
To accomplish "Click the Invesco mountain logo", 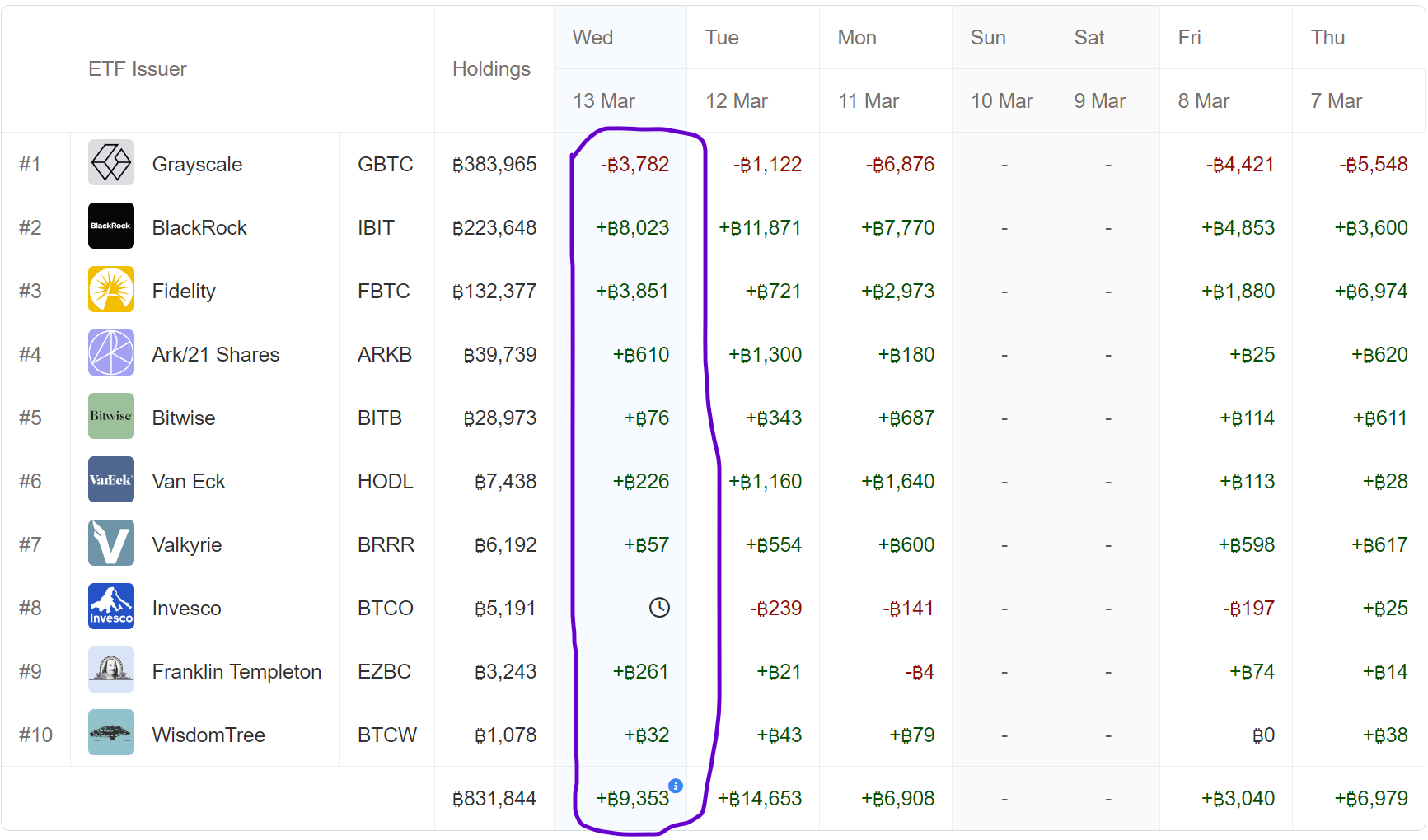I will (111, 606).
